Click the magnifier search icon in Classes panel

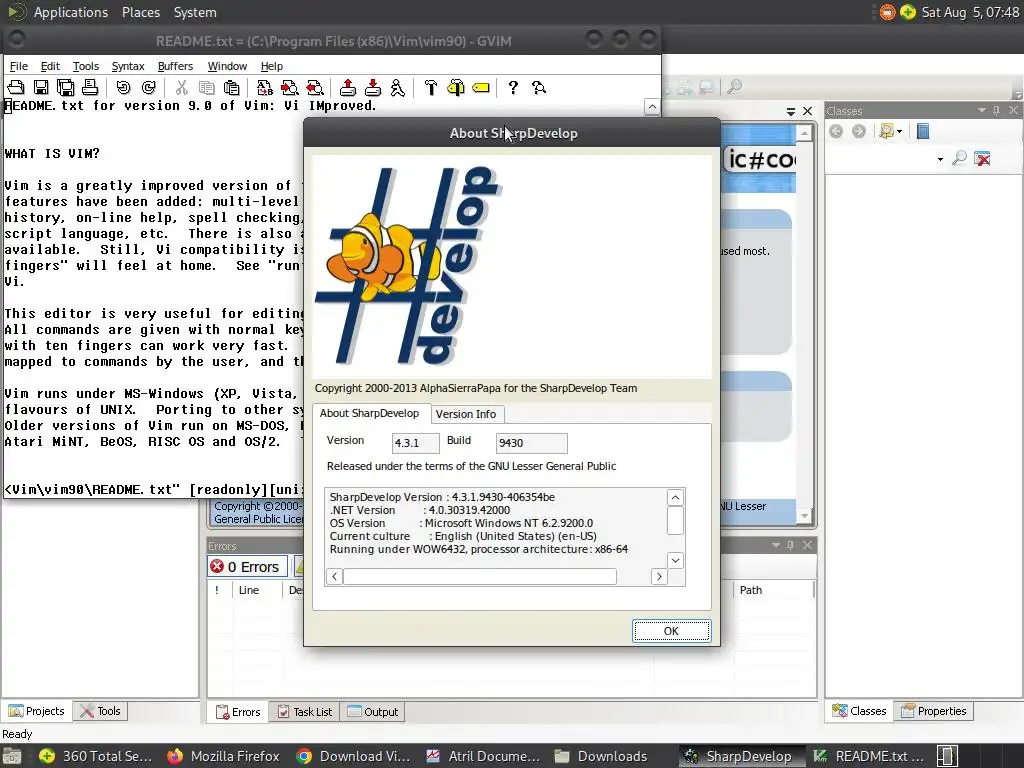[x=959, y=158]
